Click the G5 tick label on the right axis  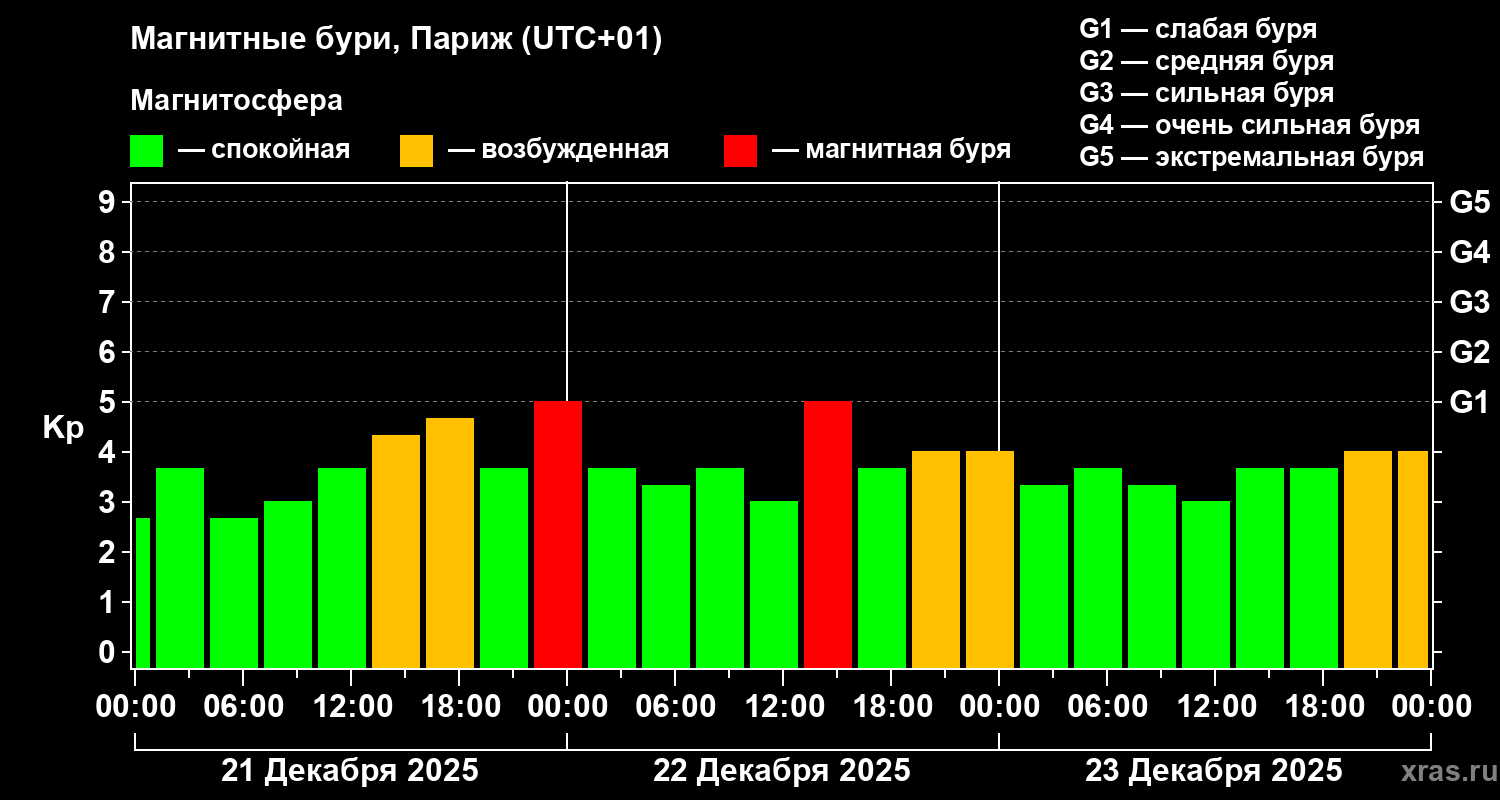click(1470, 202)
